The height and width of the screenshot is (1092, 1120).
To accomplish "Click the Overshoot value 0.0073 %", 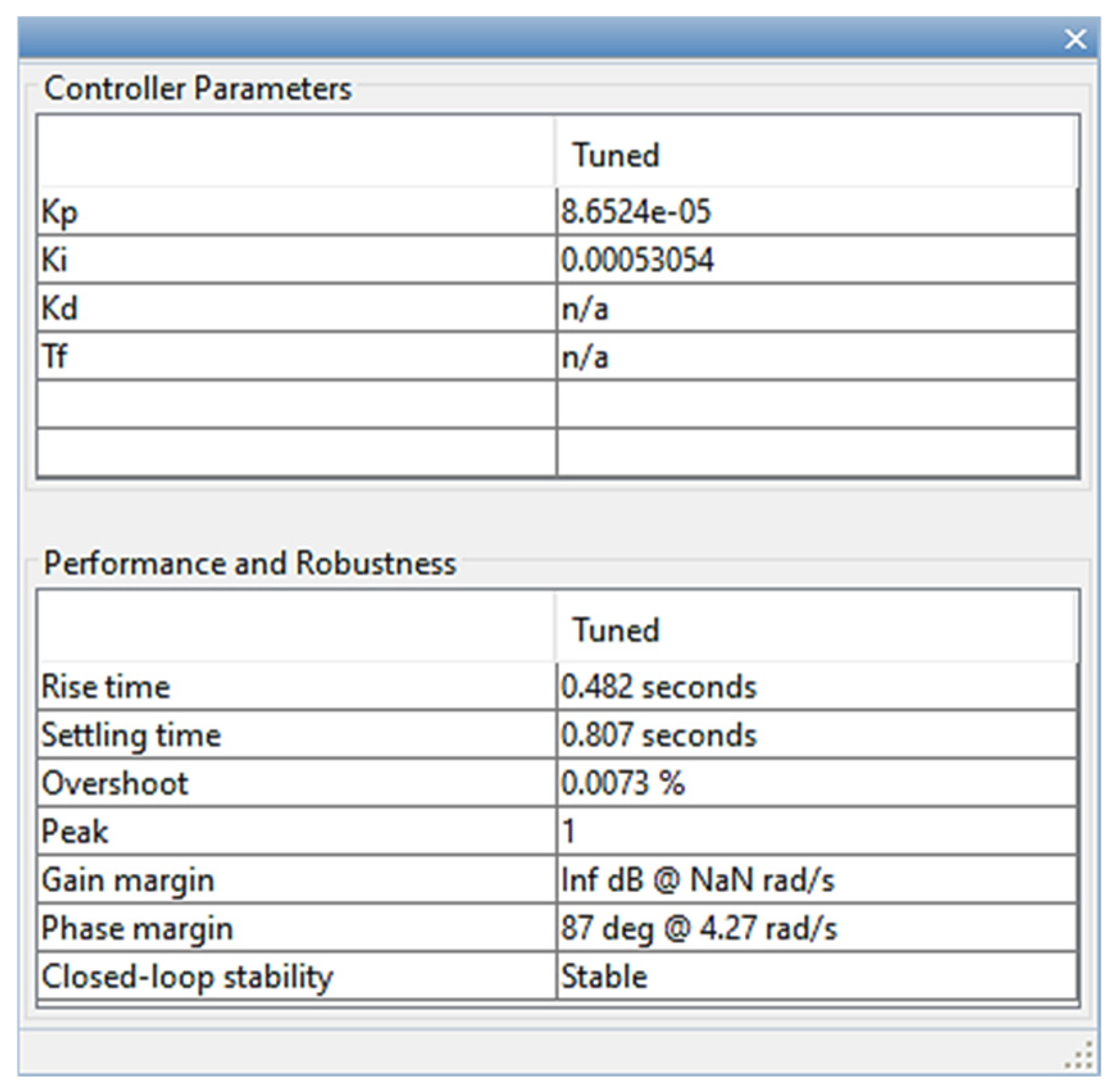I will pos(623,783).
